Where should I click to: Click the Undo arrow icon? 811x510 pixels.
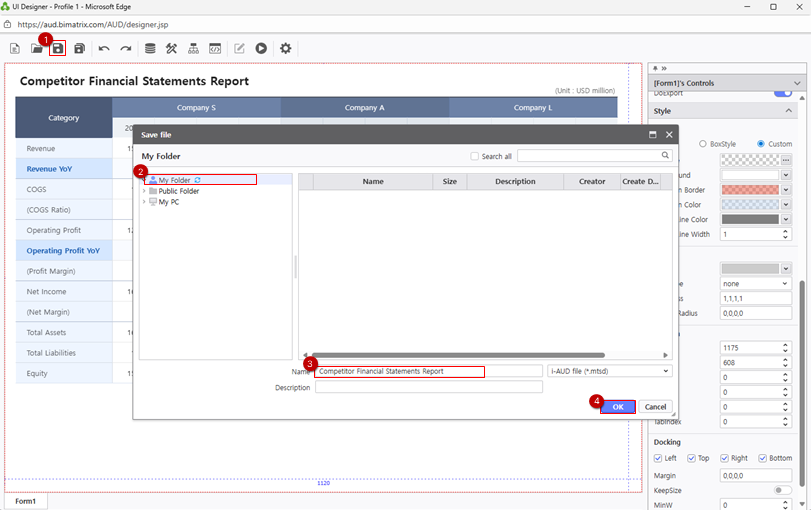pos(104,48)
